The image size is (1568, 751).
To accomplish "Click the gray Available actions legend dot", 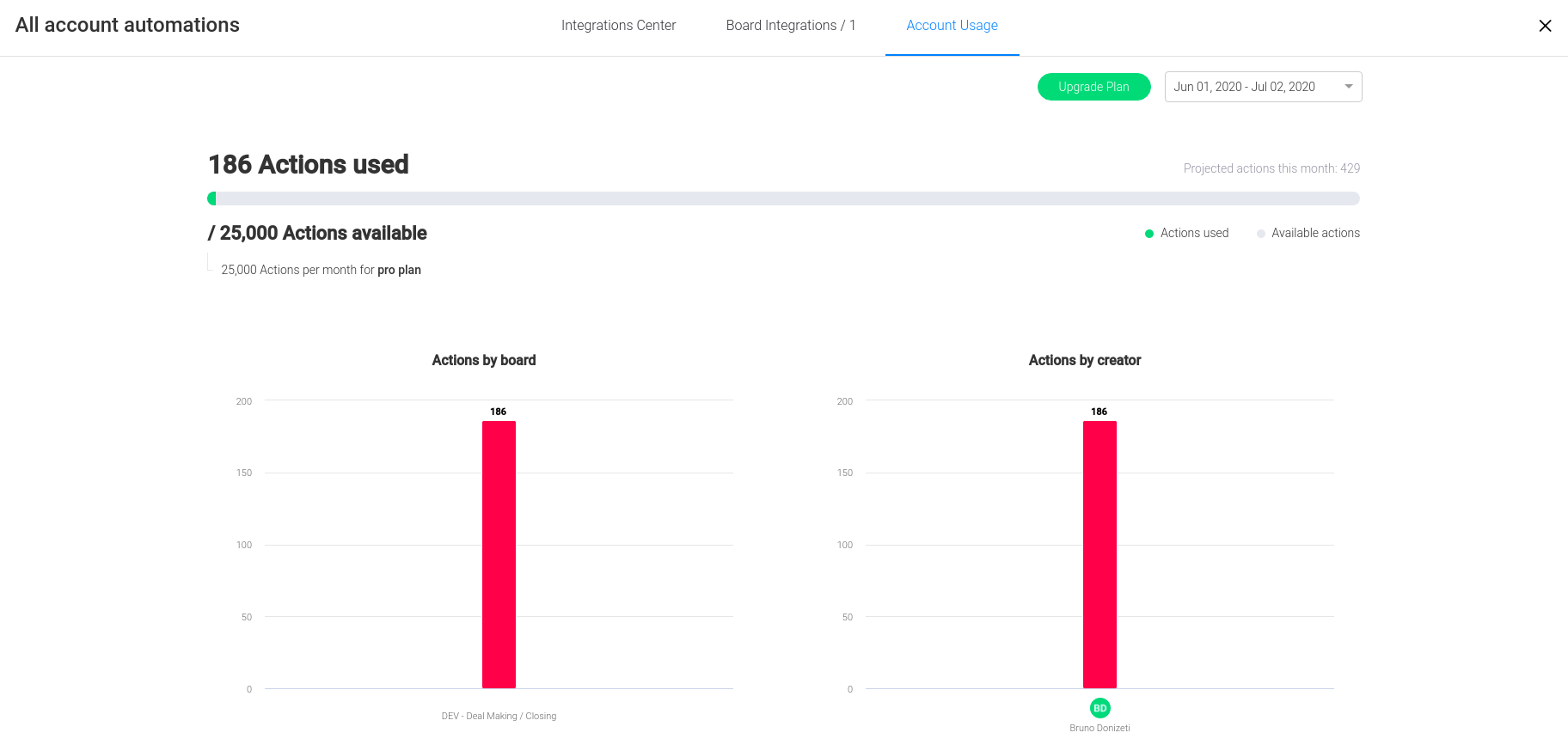I will click(1260, 234).
